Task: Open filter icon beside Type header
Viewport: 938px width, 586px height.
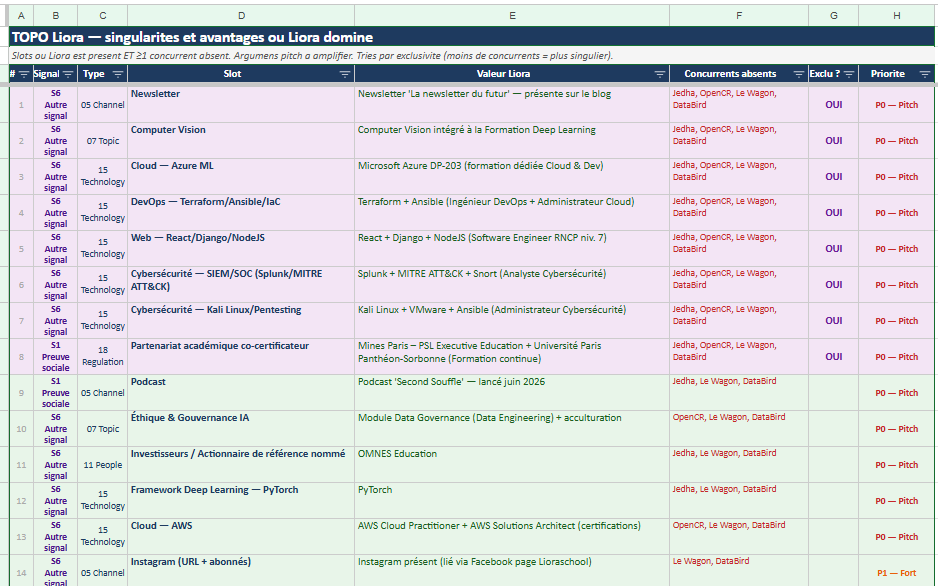Action: click(x=118, y=74)
